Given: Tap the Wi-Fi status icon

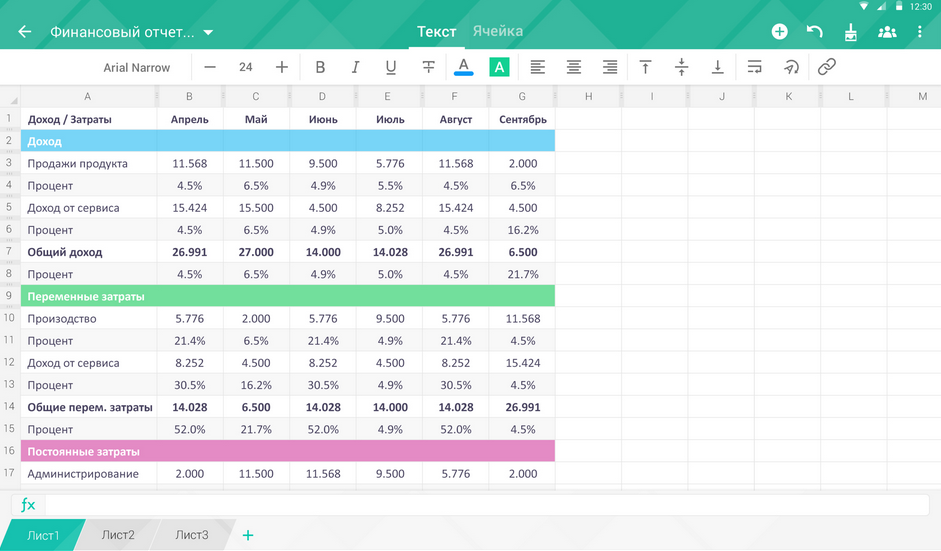Looking at the screenshot, I should coord(864,7).
